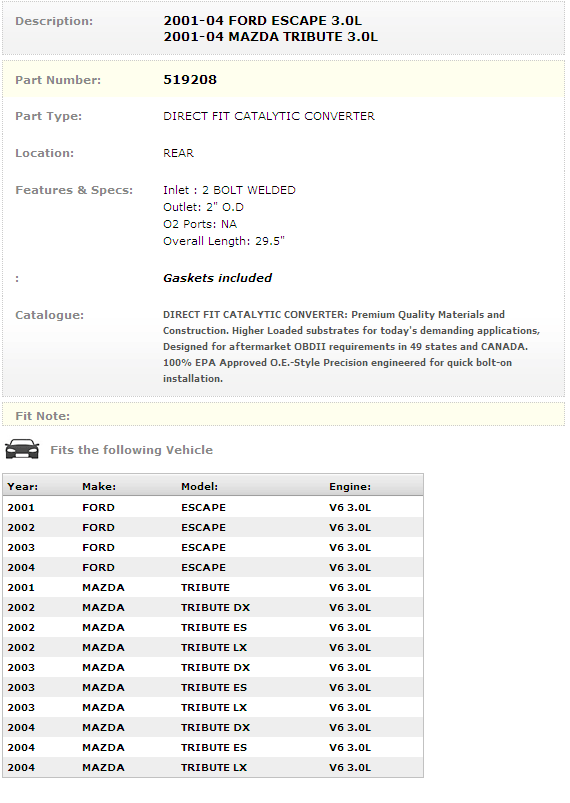Select the 2001 FORD ESCAPE row
Viewport: 570px width, 803px height.
pyautogui.click(x=213, y=508)
